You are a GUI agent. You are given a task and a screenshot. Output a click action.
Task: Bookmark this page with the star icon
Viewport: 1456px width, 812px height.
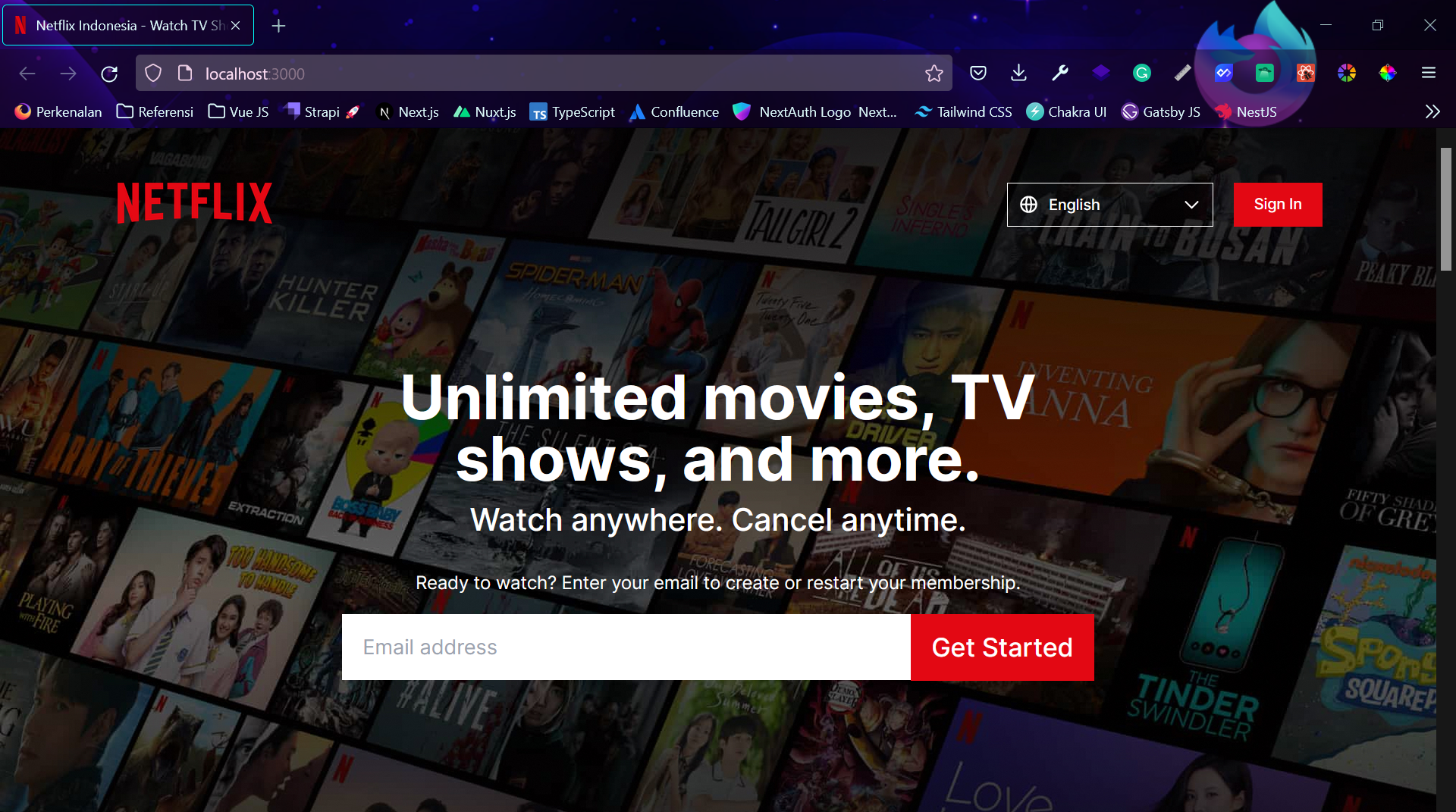[x=934, y=74]
